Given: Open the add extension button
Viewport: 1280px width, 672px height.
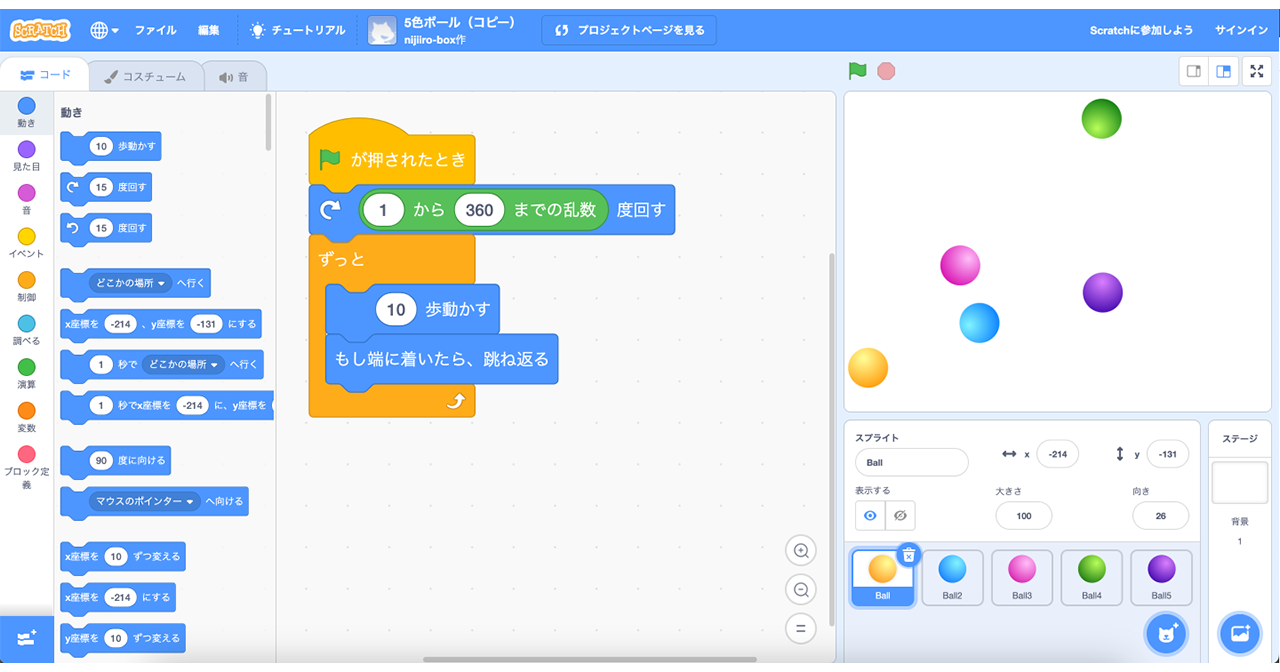Looking at the screenshot, I should coord(27,638).
